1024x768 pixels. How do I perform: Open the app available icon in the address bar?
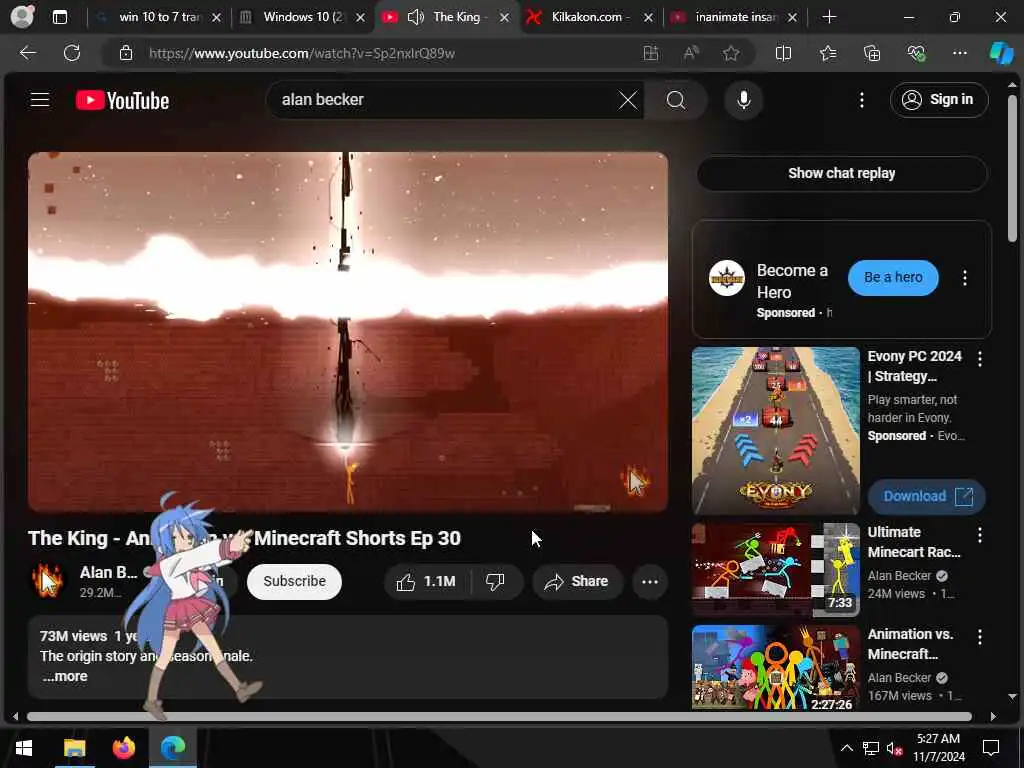point(650,53)
